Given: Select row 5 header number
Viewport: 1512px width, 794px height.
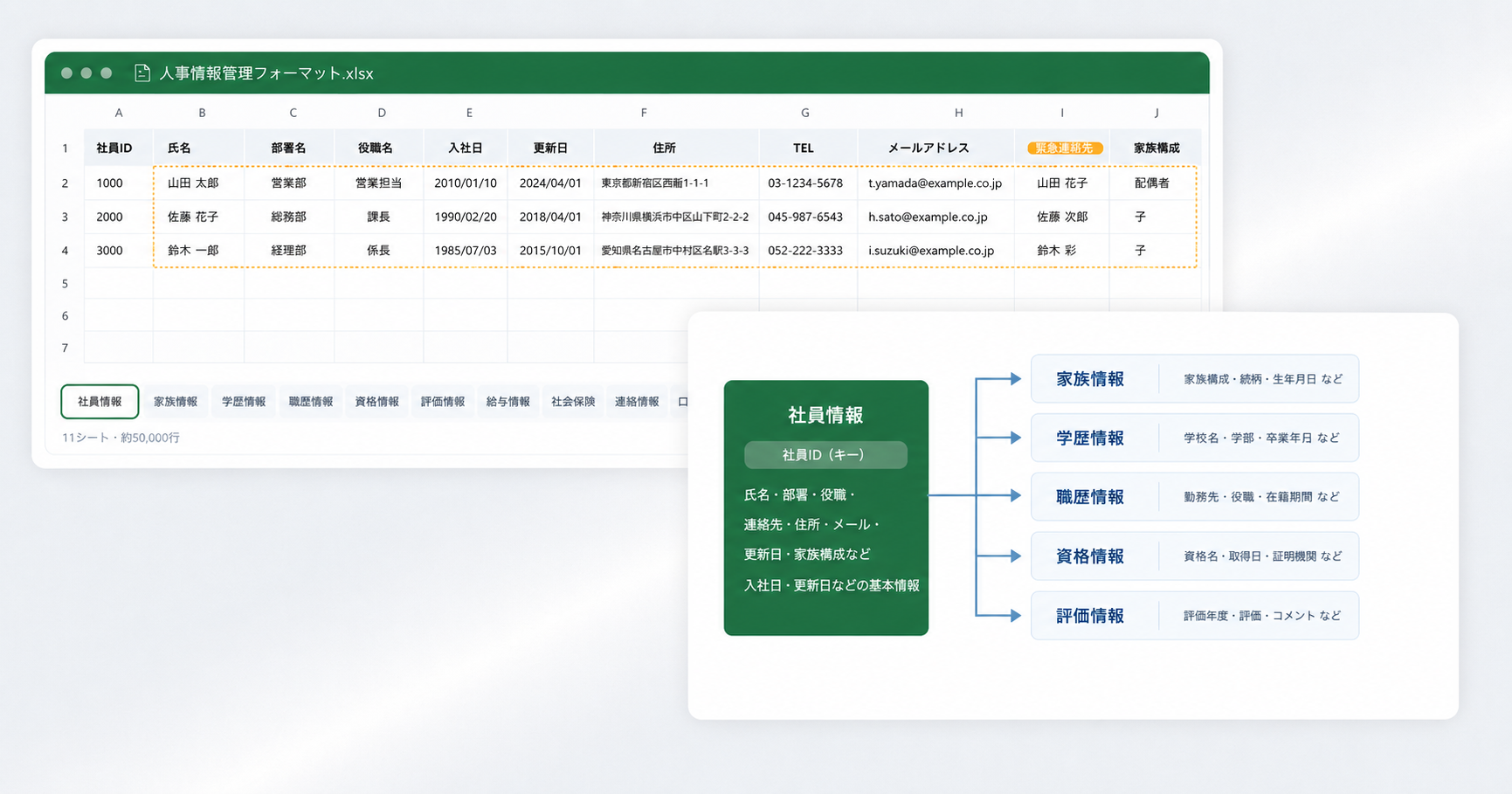Looking at the screenshot, I should 65,284.
